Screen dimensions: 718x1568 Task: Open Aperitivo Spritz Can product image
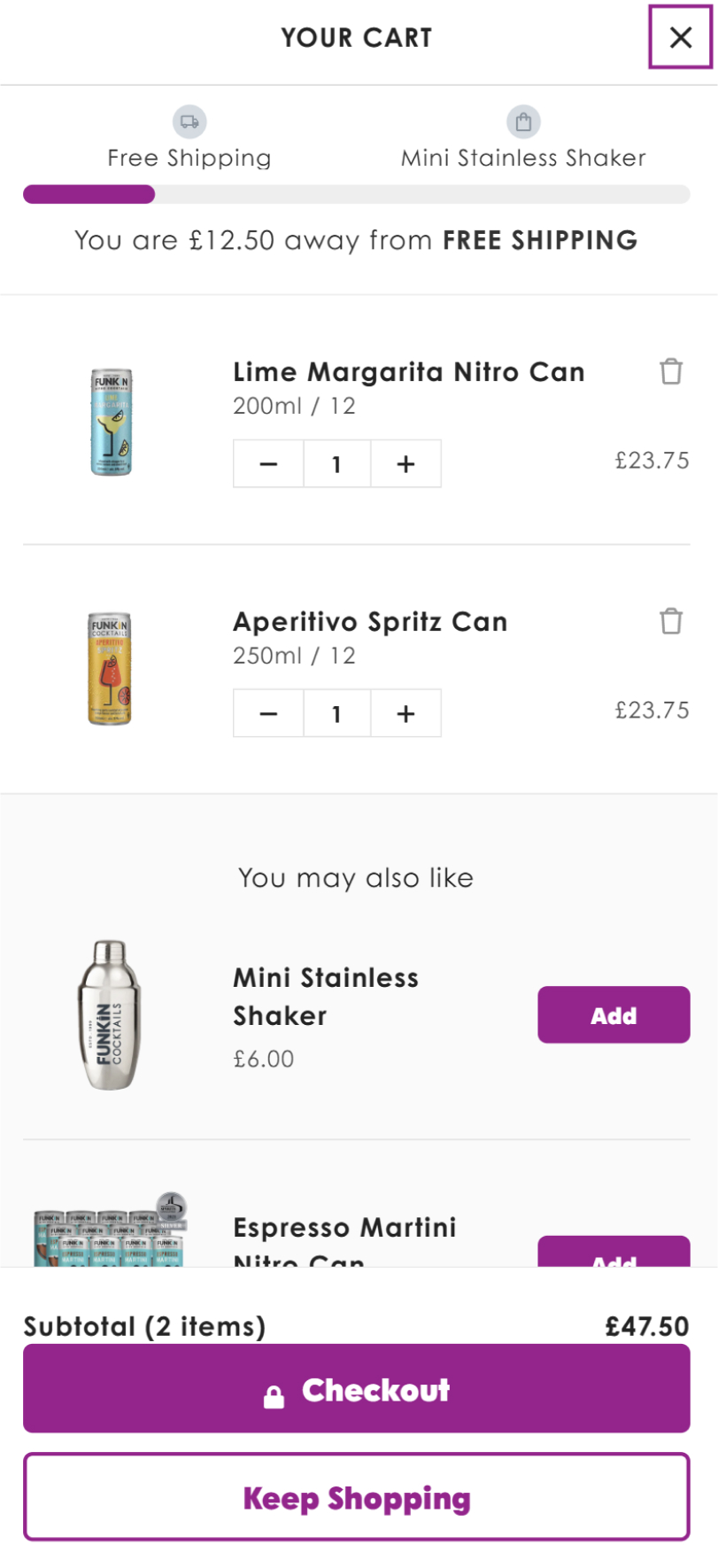tap(110, 669)
